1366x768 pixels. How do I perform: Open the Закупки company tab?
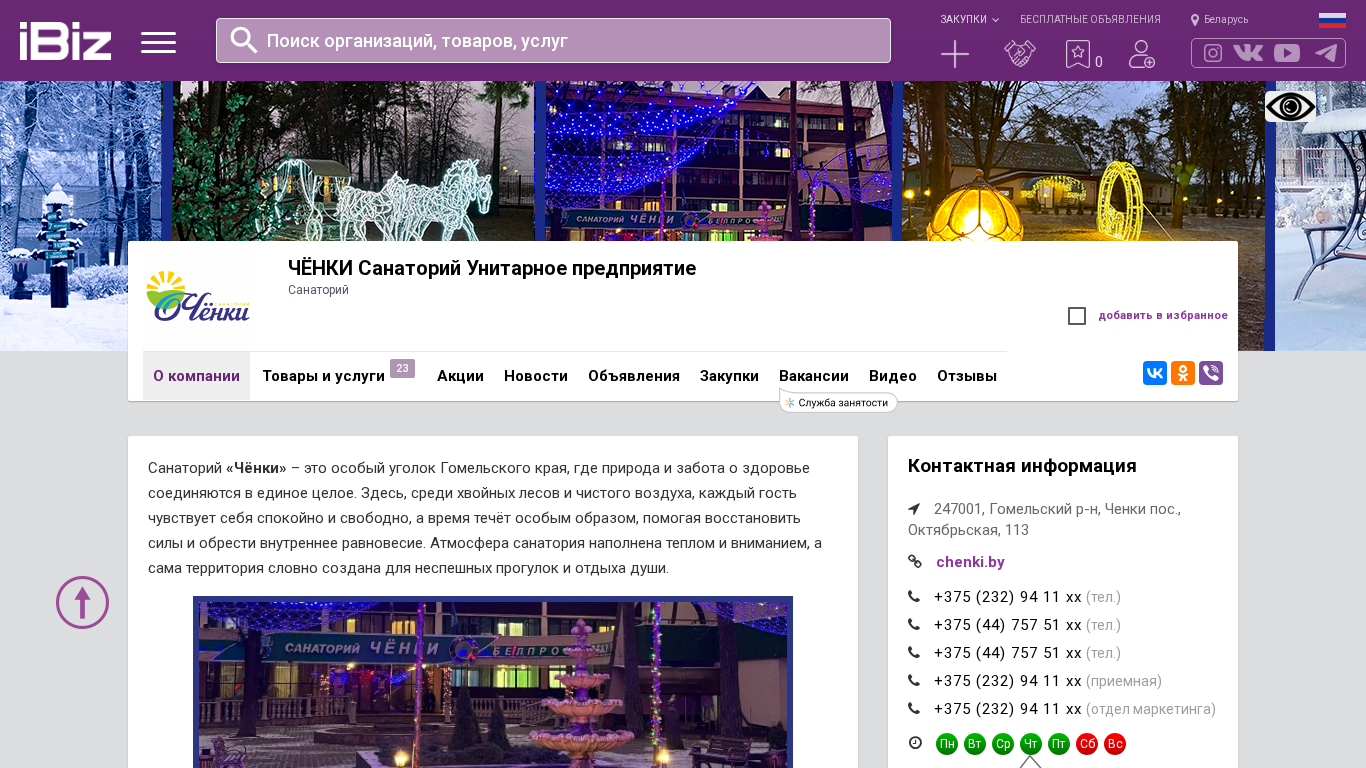click(x=729, y=376)
